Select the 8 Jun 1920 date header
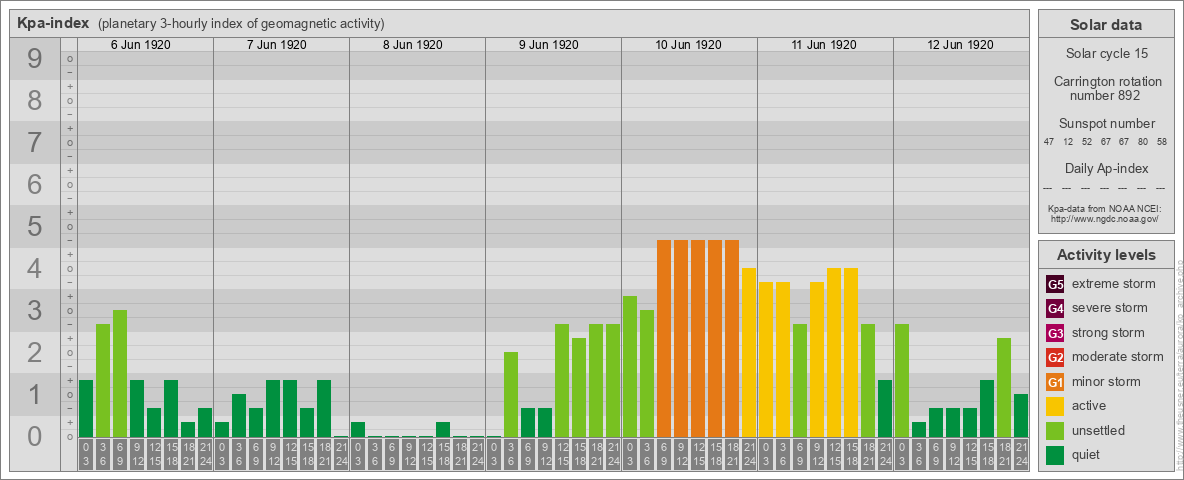The height and width of the screenshot is (480, 1184). [412, 45]
